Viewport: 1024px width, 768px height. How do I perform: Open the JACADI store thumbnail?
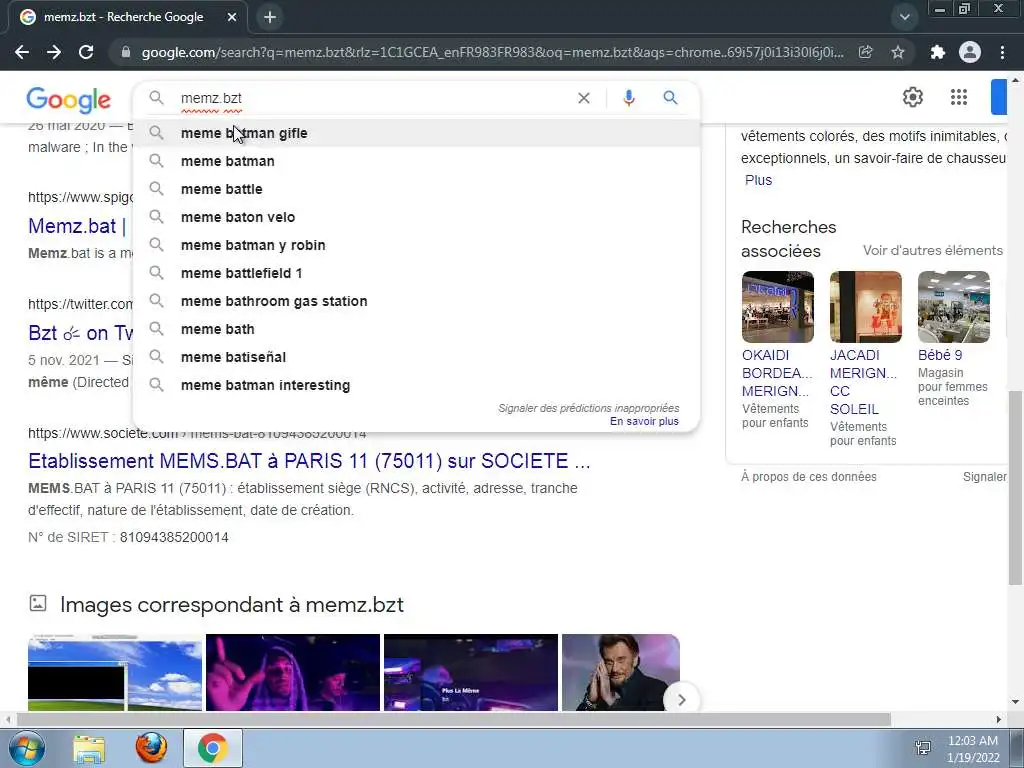click(866, 307)
